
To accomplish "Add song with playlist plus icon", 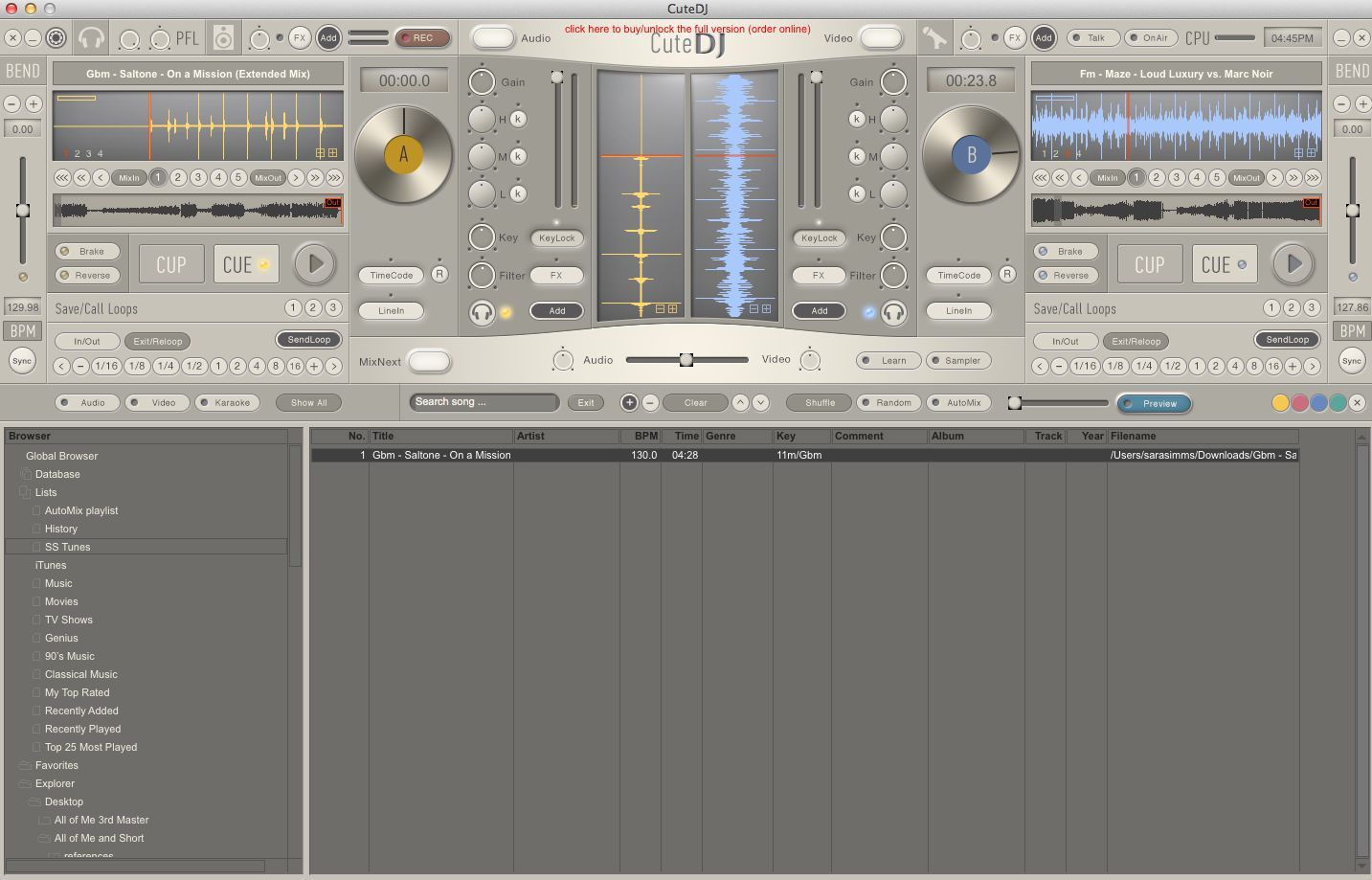I will (629, 402).
